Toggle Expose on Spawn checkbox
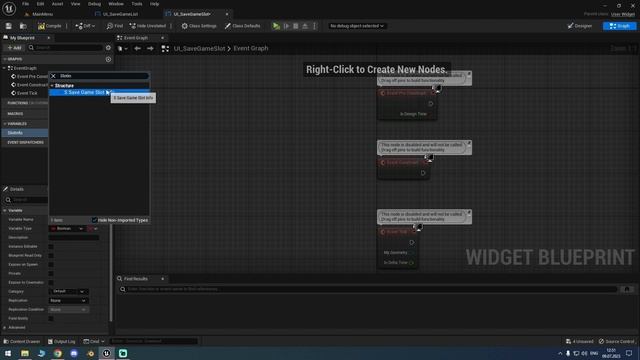This screenshot has height=360, width=640. coord(51,264)
